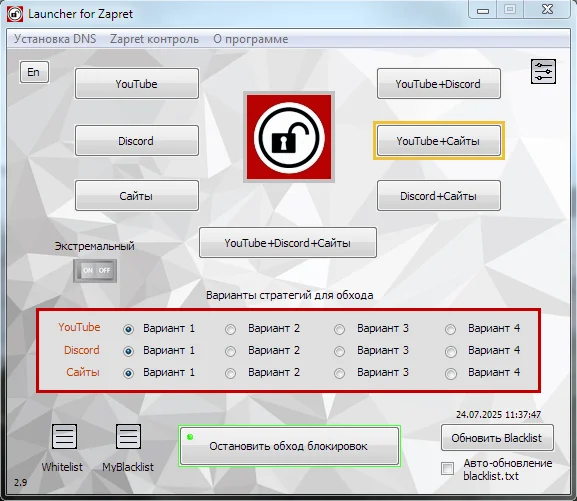
Task: Select YouTube Вариант 1 radio
Action: coord(128,329)
